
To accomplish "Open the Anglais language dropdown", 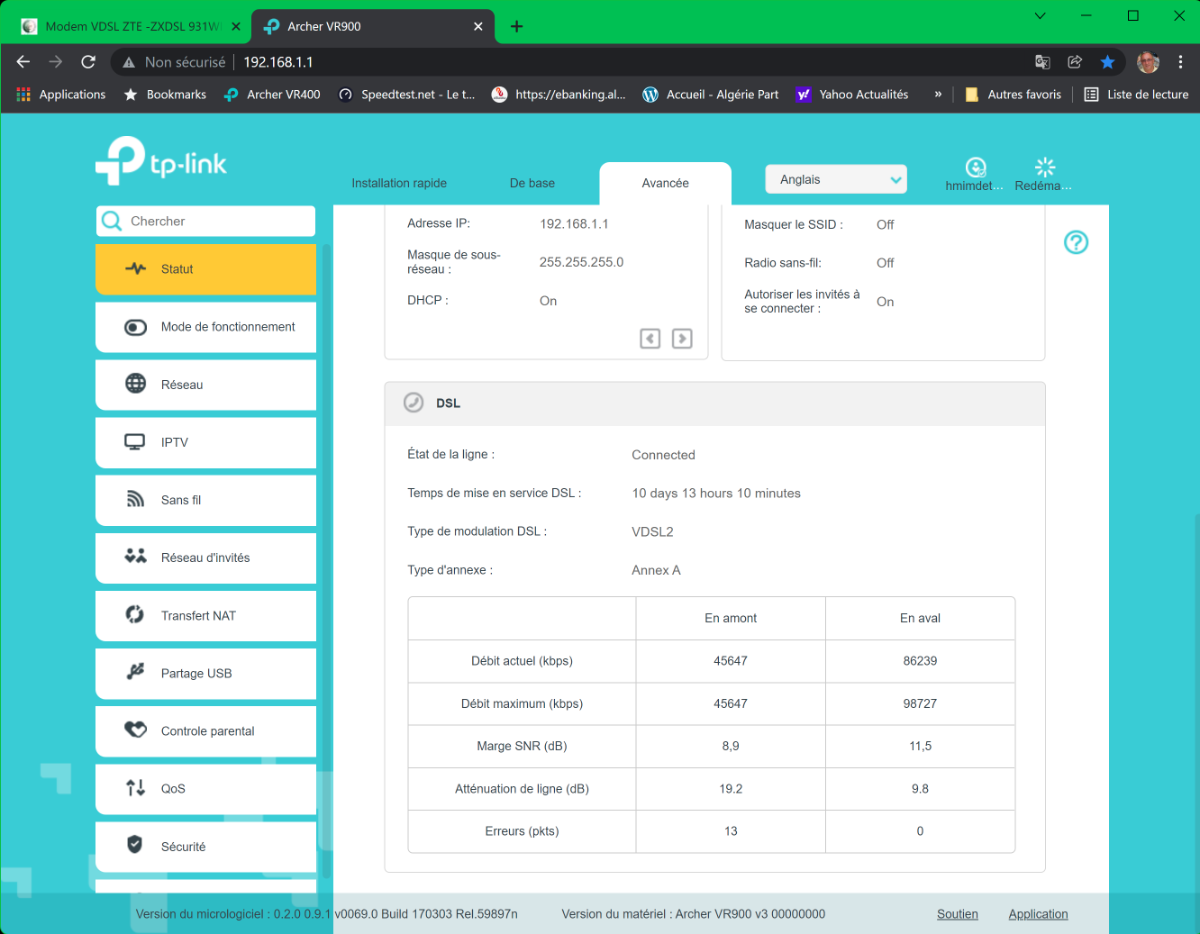I will point(835,180).
